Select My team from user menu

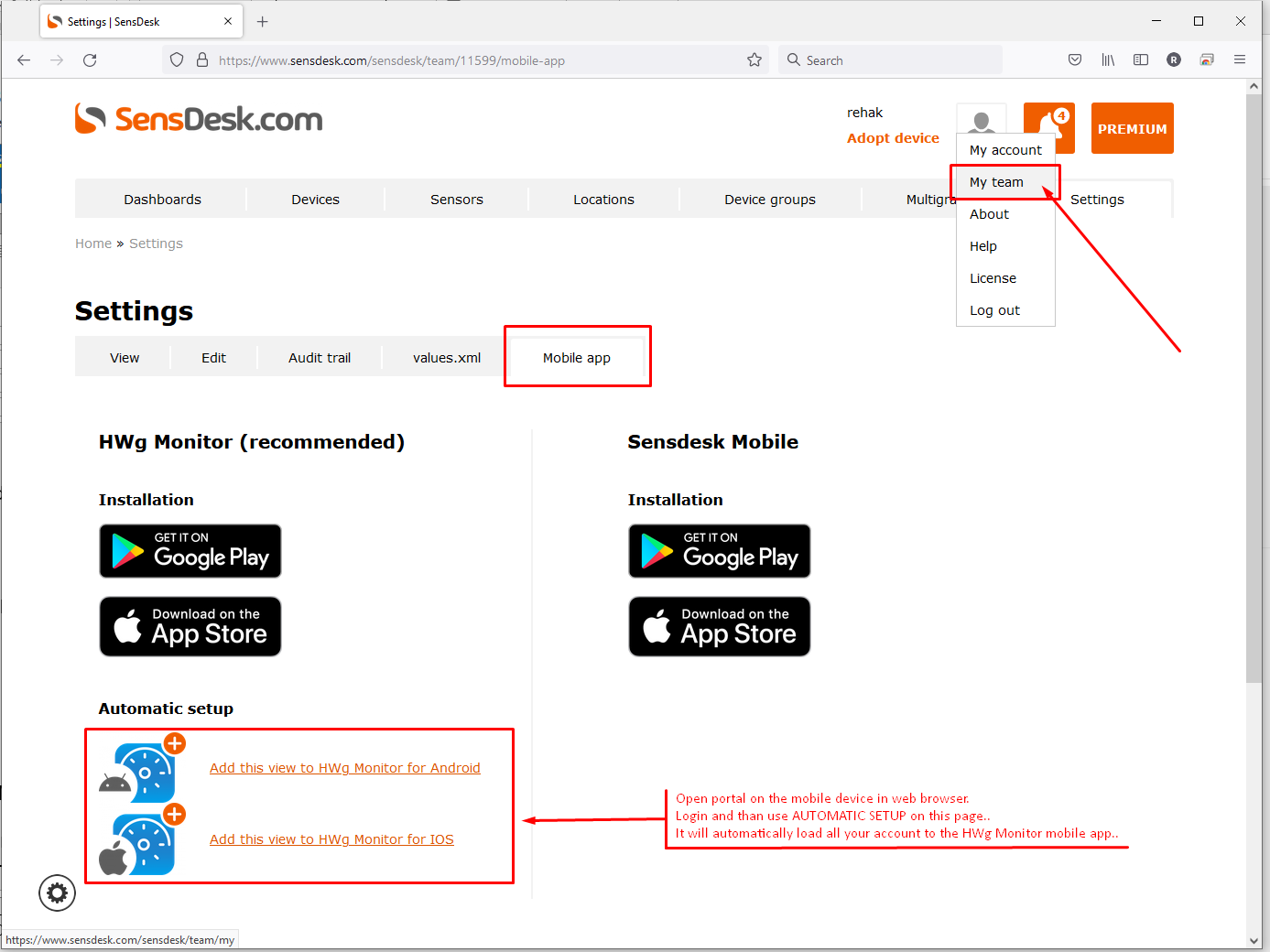point(1005,182)
